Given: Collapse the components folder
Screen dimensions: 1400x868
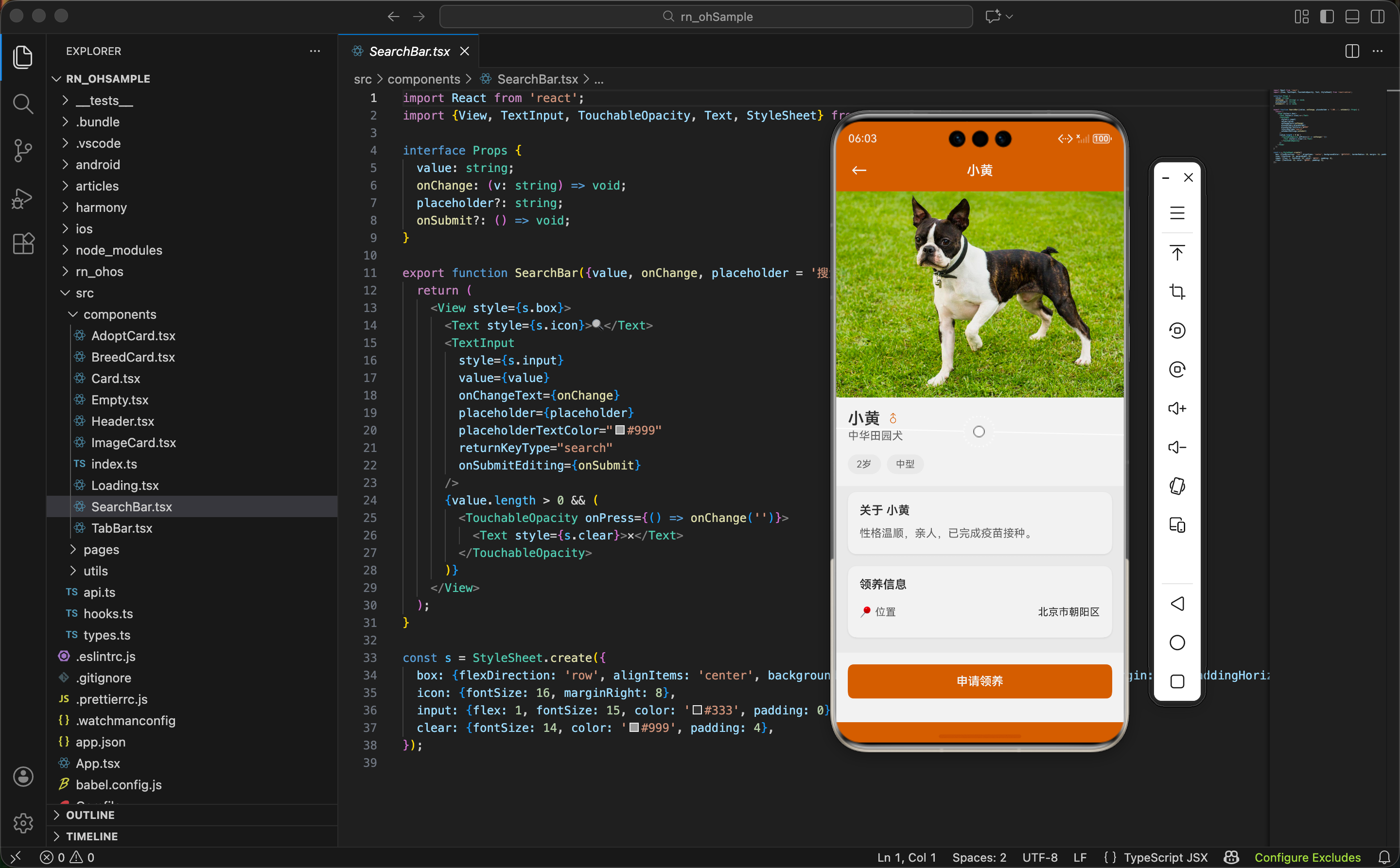Looking at the screenshot, I should tap(120, 314).
